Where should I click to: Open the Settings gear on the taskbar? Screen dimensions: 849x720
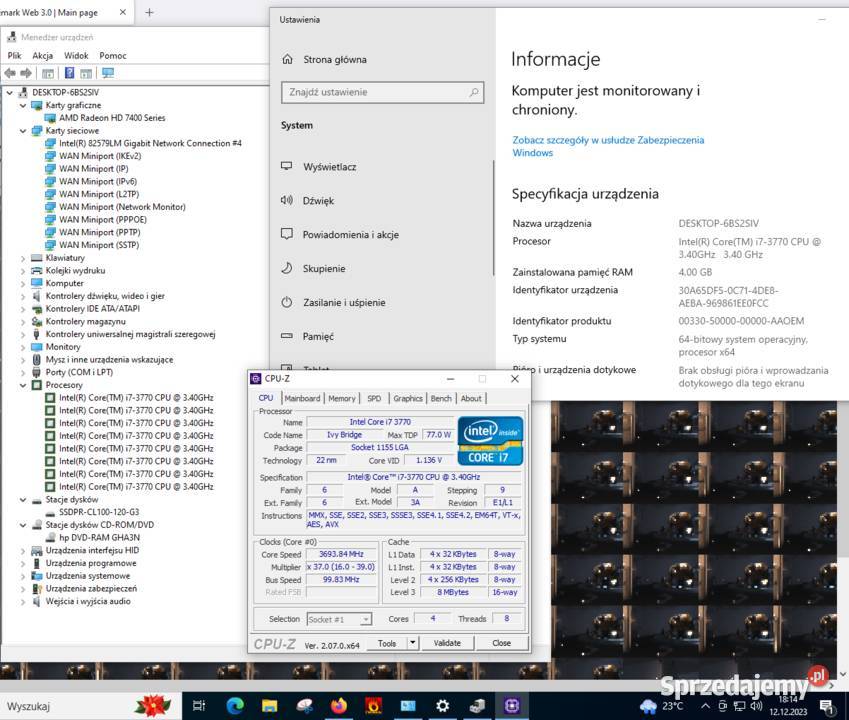pyautogui.click(x=442, y=705)
